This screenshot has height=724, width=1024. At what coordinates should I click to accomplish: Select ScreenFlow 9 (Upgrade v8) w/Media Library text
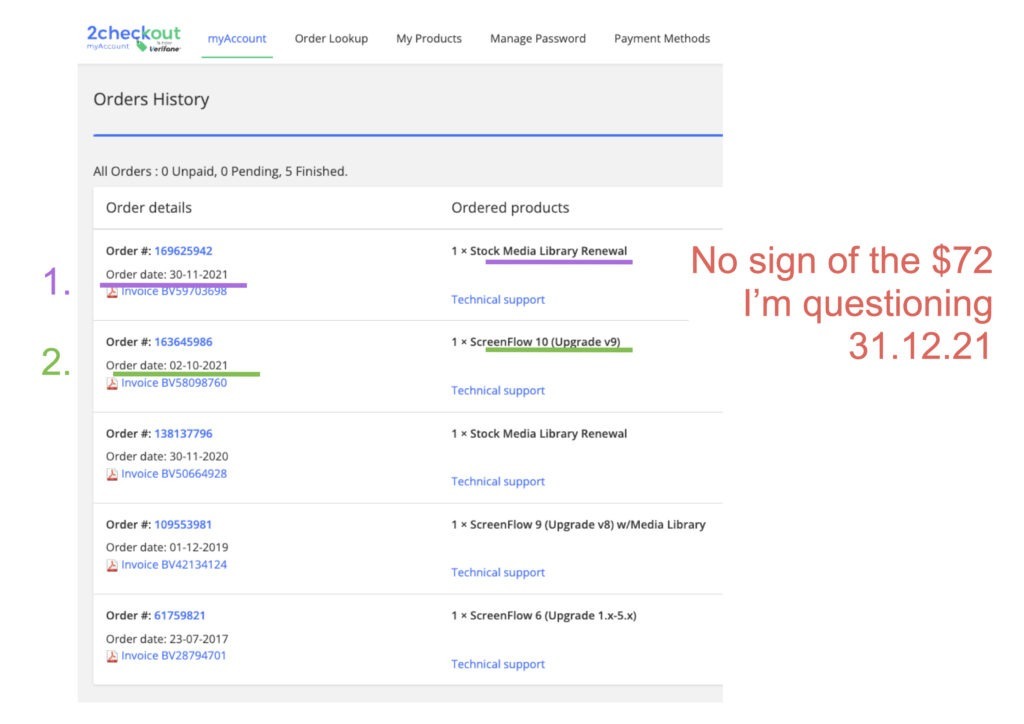click(x=588, y=524)
